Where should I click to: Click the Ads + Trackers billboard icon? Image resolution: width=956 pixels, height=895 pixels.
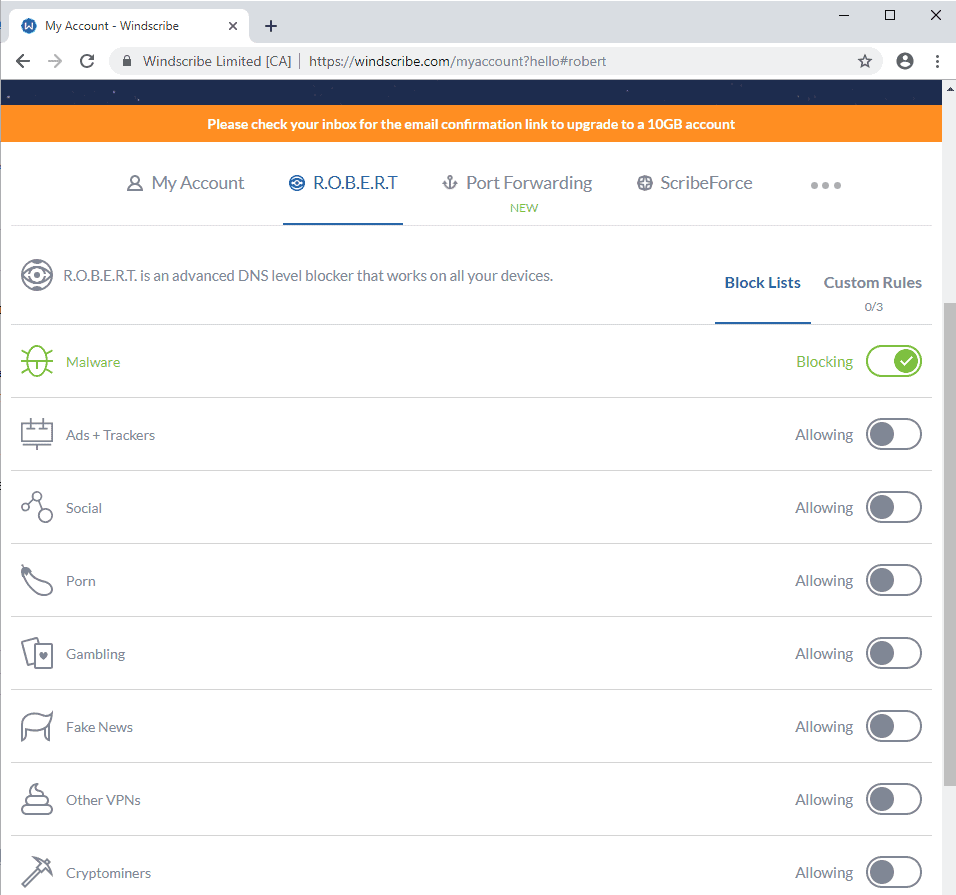pyautogui.click(x=37, y=435)
